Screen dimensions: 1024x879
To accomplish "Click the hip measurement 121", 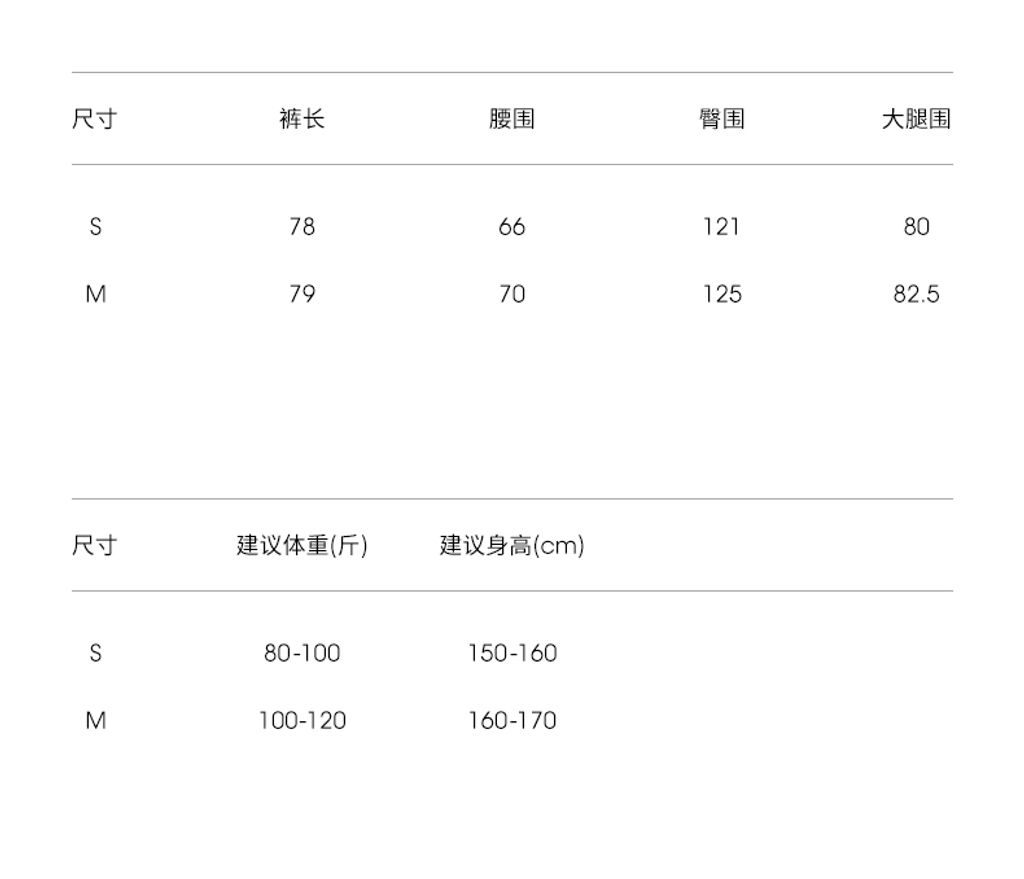I will [x=721, y=227].
